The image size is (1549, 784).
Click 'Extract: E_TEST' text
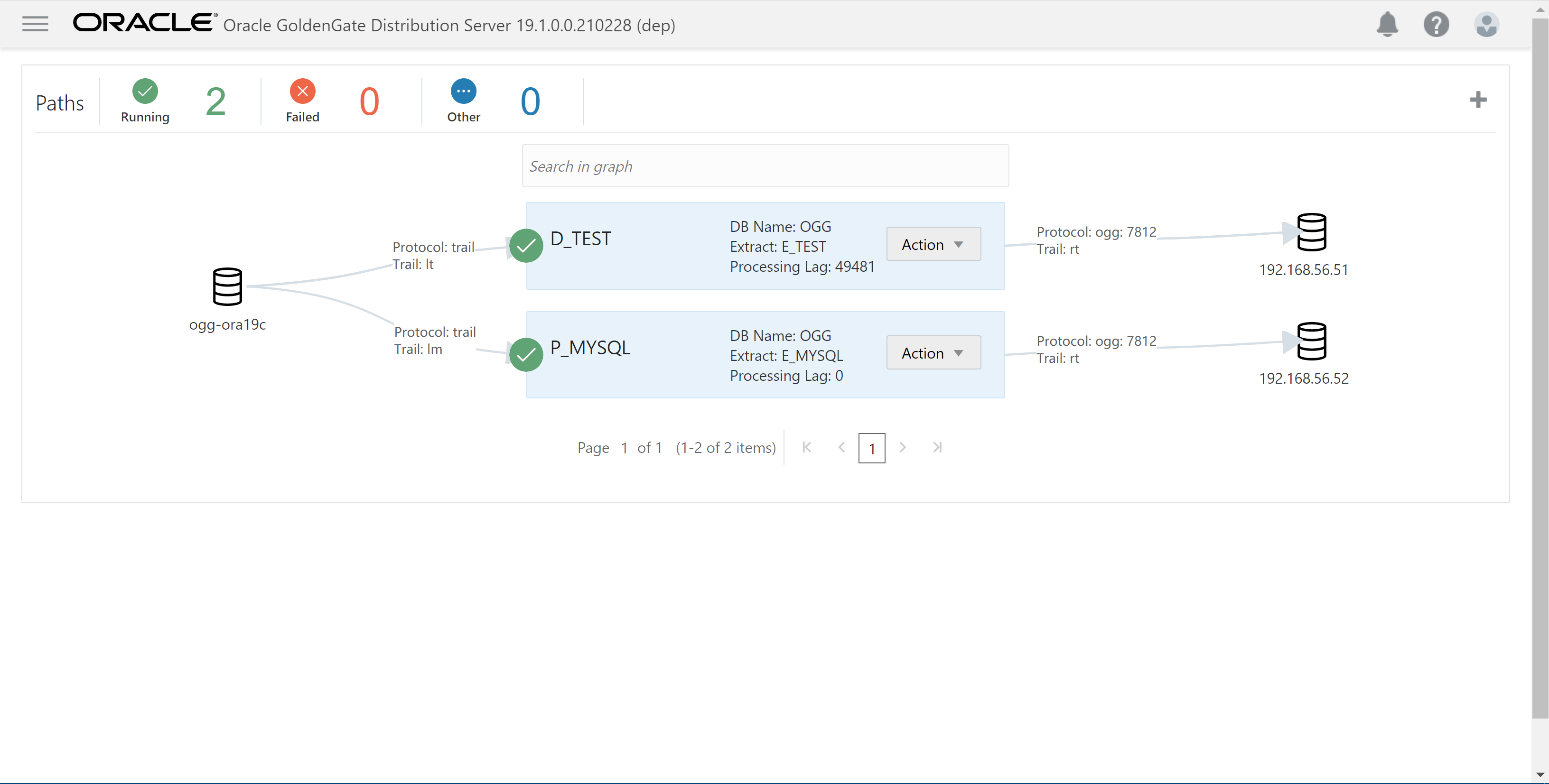point(777,246)
